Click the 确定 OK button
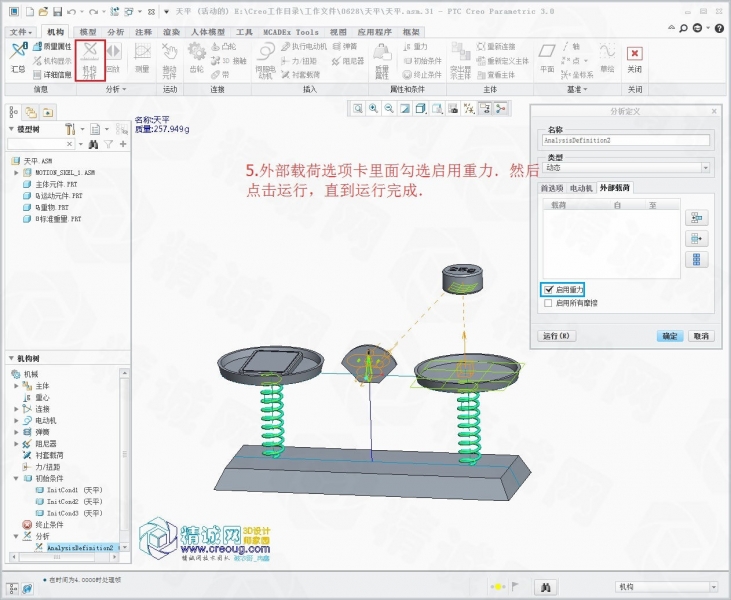 click(x=670, y=336)
